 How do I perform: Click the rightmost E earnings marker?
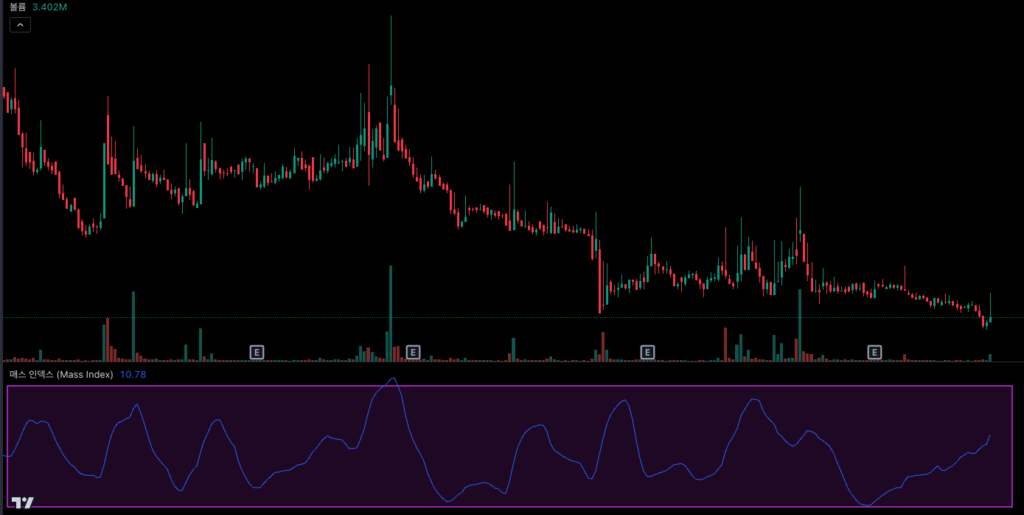[875, 352]
